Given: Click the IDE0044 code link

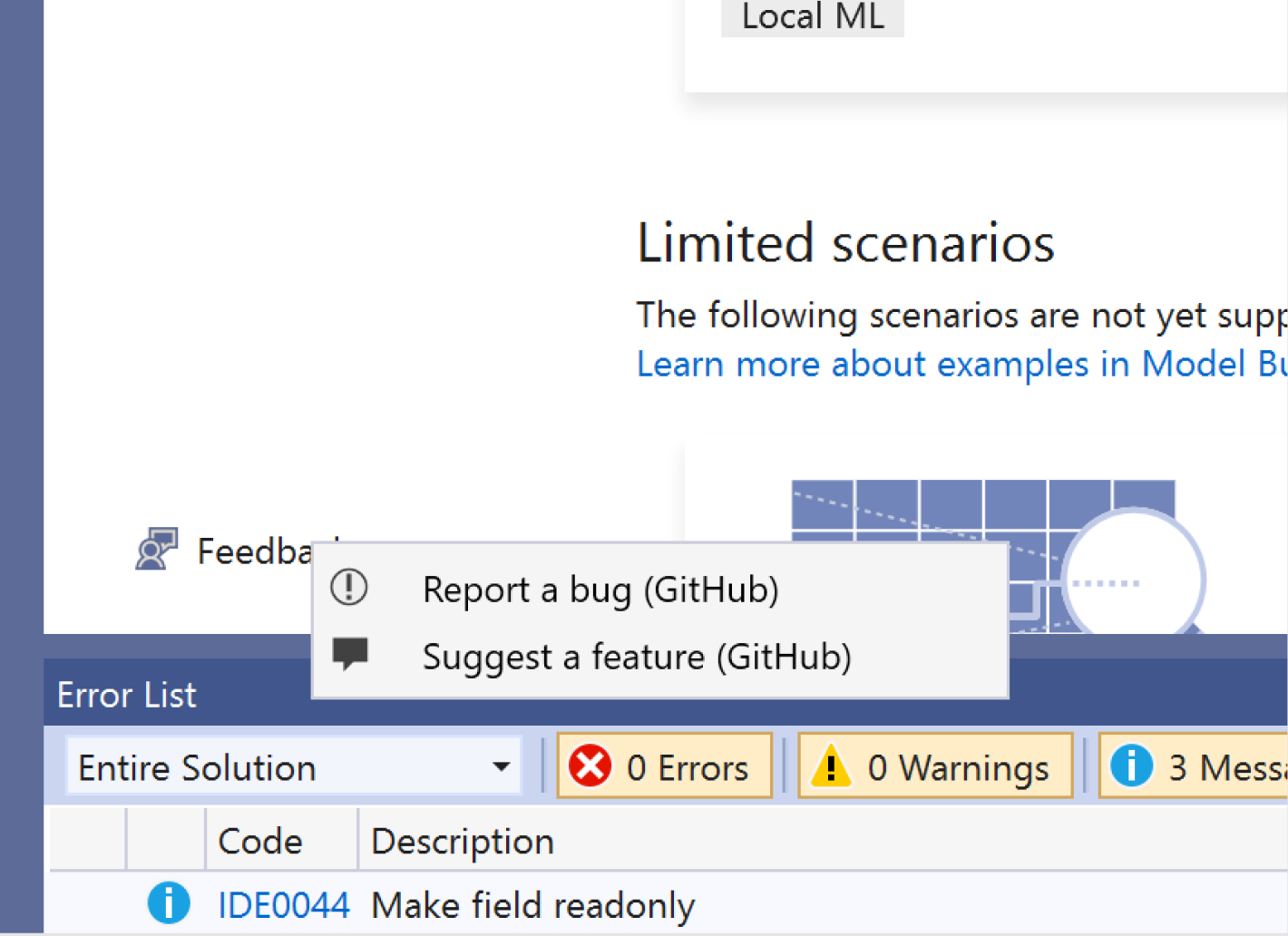Looking at the screenshot, I should point(284,903).
